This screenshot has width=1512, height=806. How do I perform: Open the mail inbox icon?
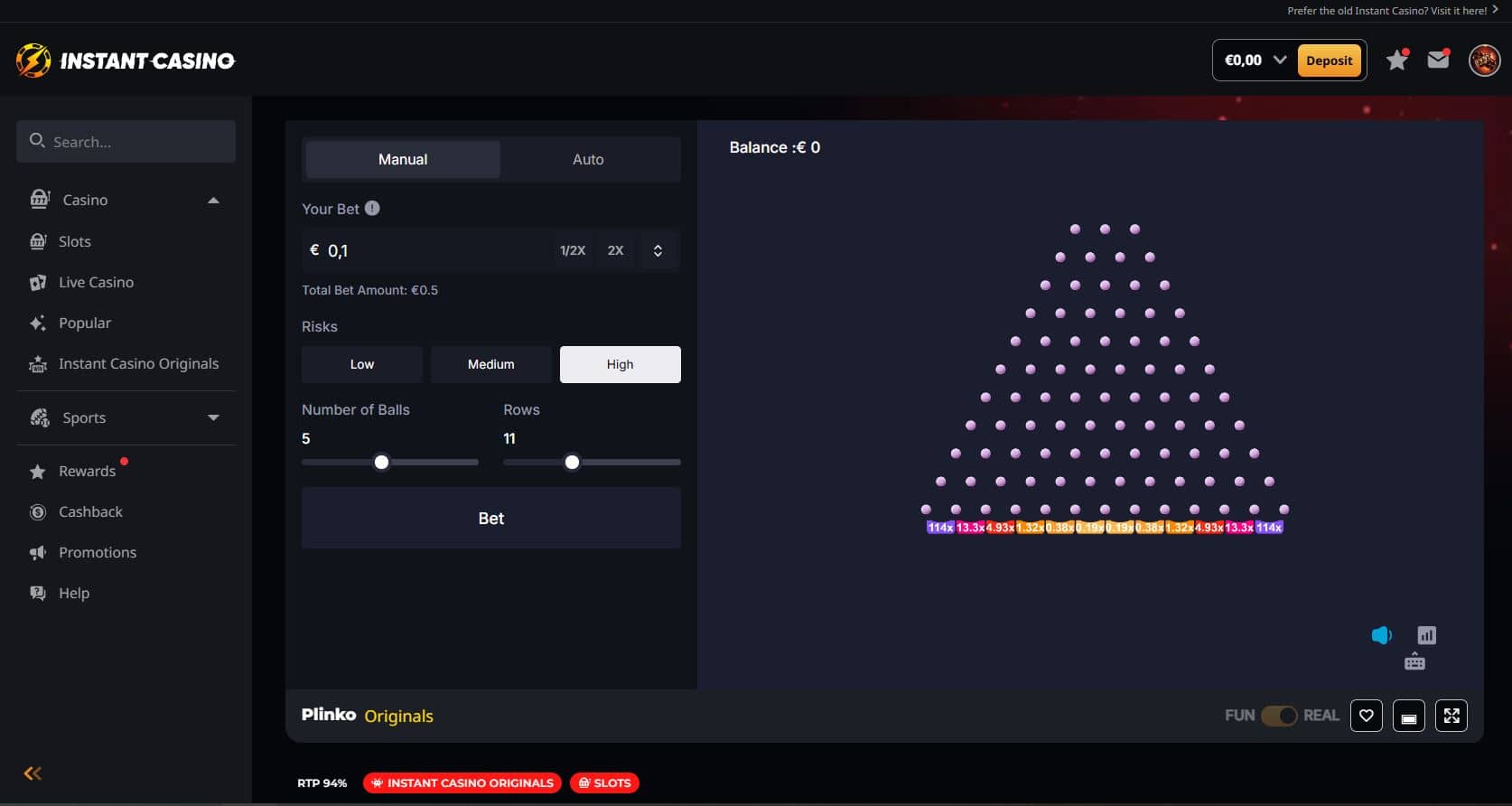pos(1438,60)
